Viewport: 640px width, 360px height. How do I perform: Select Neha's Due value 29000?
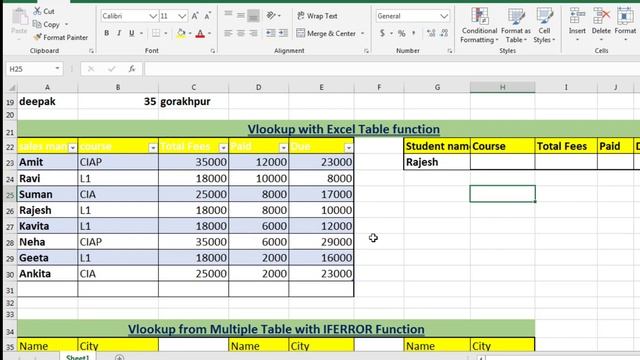click(x=321, y=242)
